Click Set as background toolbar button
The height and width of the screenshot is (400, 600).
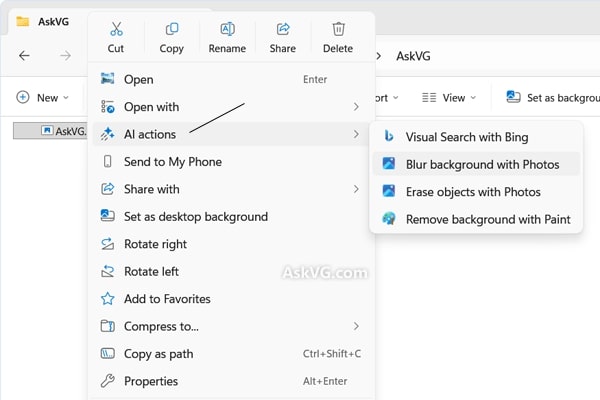pos(553,98)
